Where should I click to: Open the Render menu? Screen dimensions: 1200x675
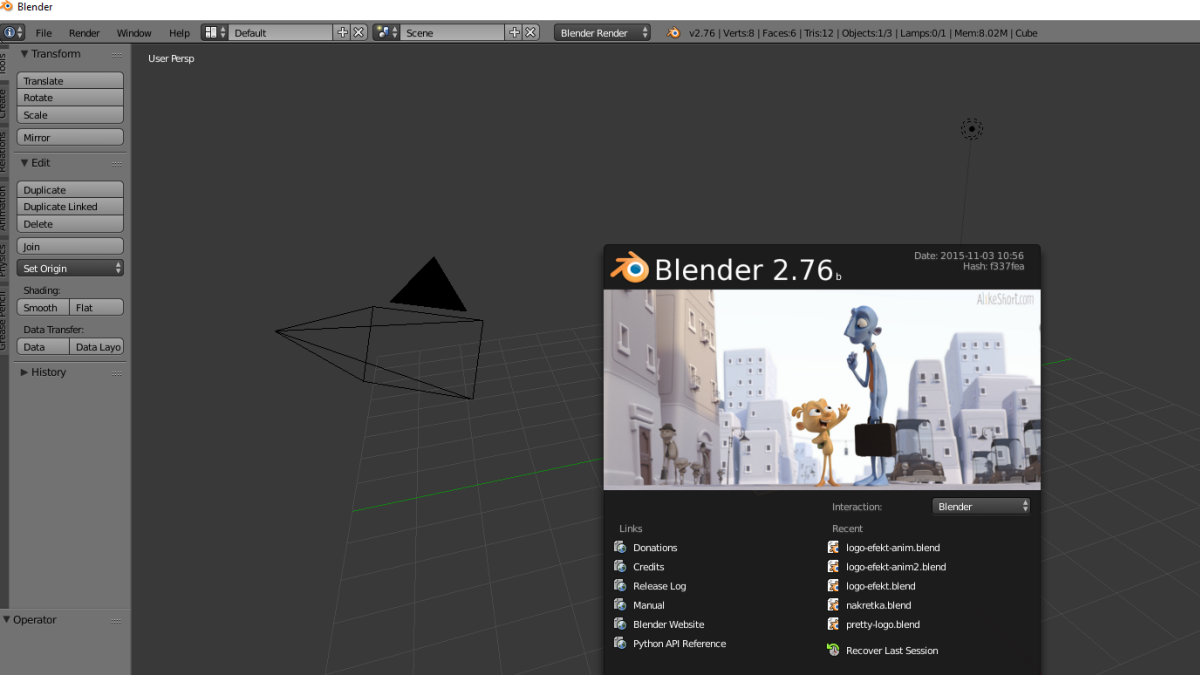[84, 32]
